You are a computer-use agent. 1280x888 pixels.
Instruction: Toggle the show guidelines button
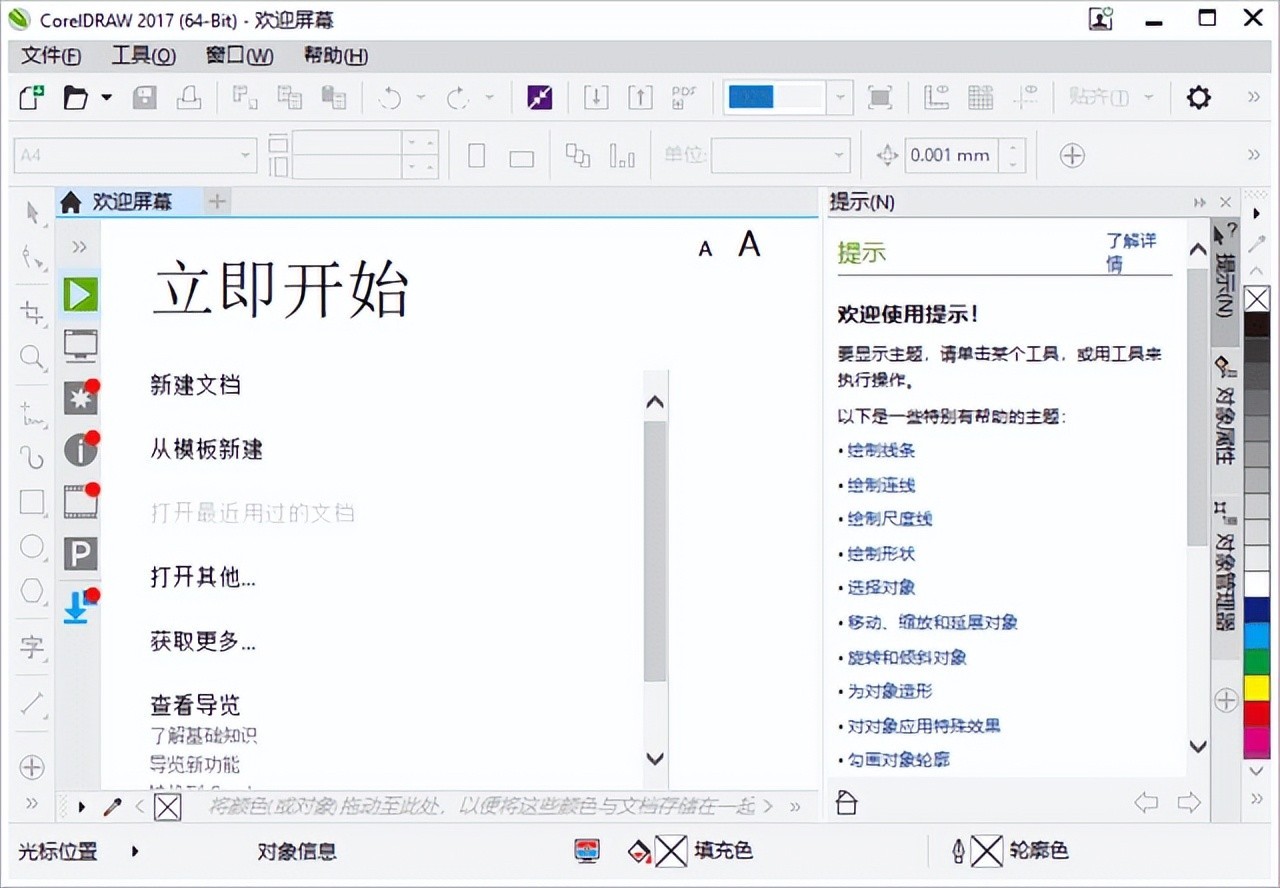(1024, 97)
